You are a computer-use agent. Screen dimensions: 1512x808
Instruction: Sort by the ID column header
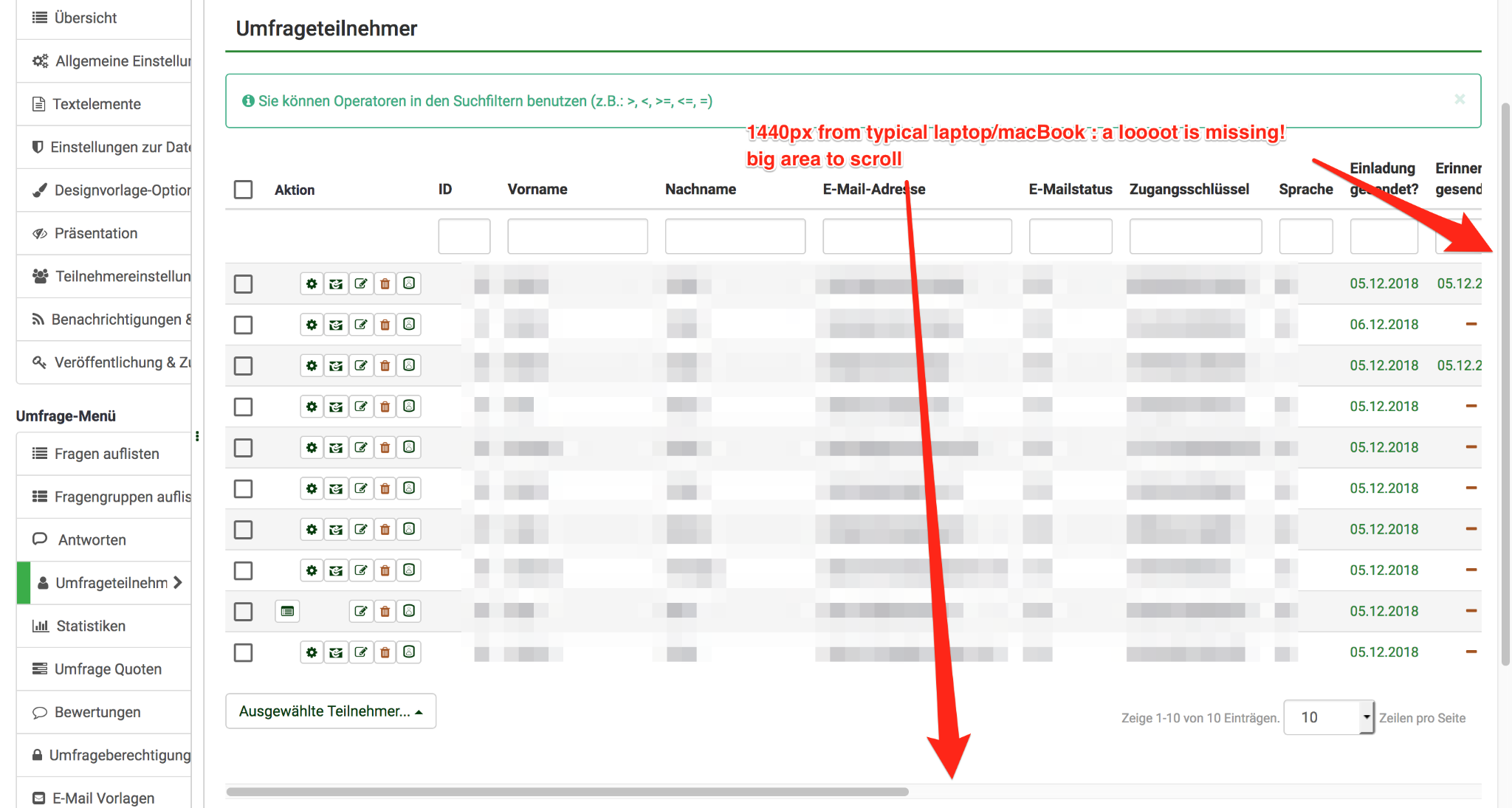[445, 190]
